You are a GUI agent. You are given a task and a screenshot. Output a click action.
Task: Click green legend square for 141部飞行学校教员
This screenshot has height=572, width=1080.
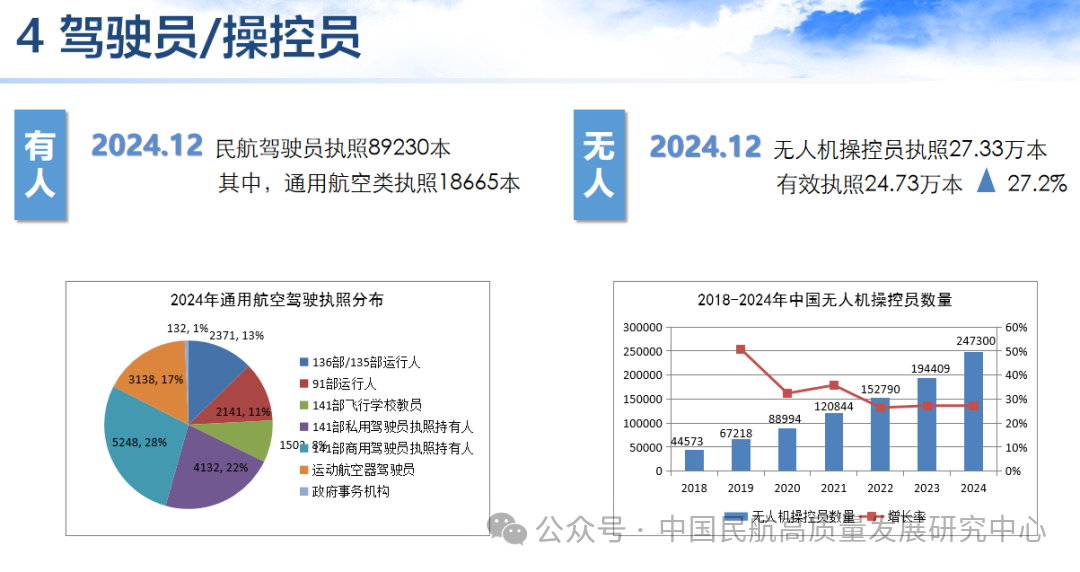[x=304, y=405]
